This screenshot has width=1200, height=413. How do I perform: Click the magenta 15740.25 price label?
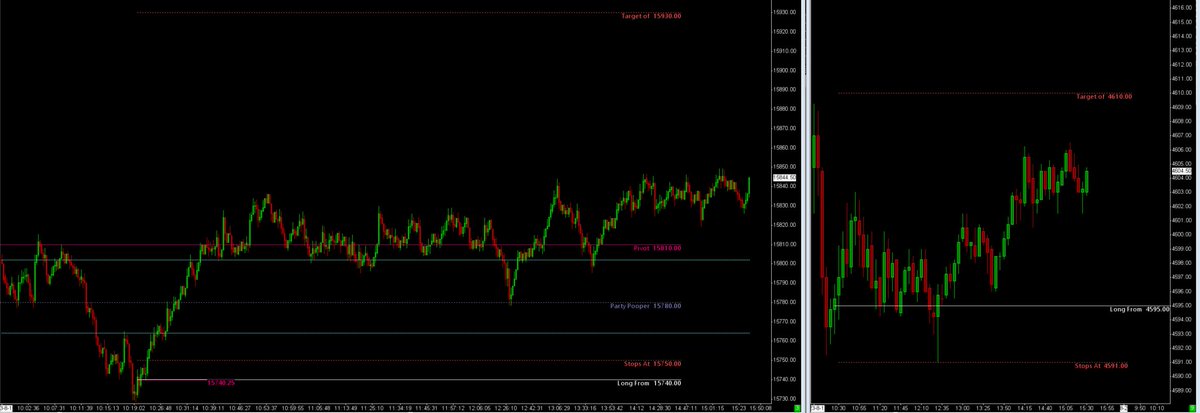tap(220, 382)
